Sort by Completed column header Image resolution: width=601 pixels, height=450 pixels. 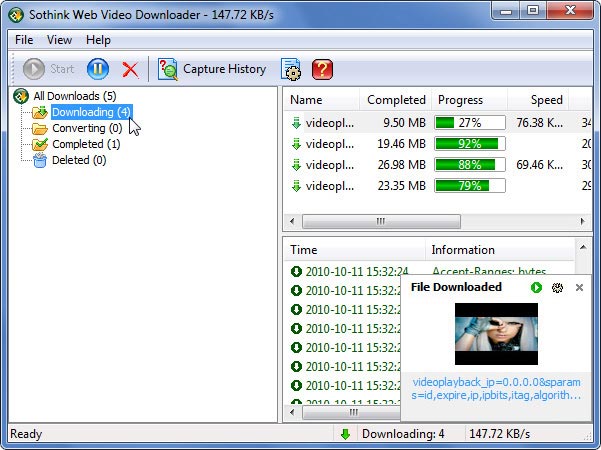point(396,100)
